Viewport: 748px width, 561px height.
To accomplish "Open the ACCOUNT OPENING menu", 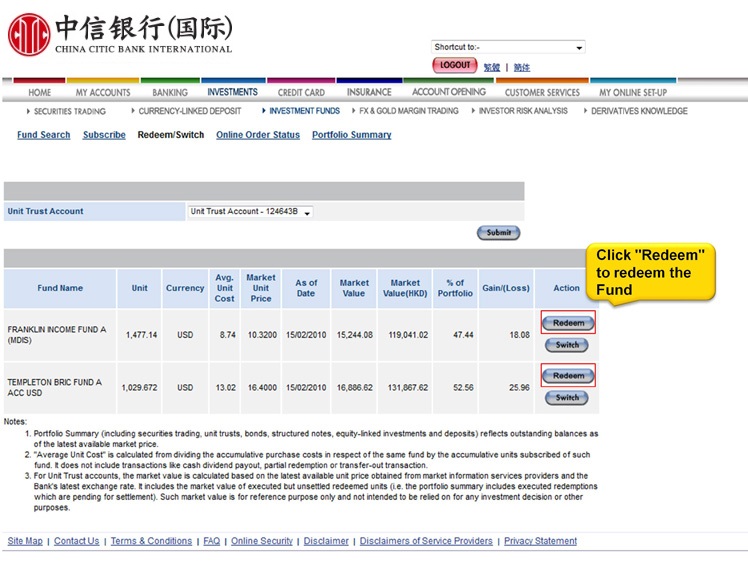I will tap(449, 92).
